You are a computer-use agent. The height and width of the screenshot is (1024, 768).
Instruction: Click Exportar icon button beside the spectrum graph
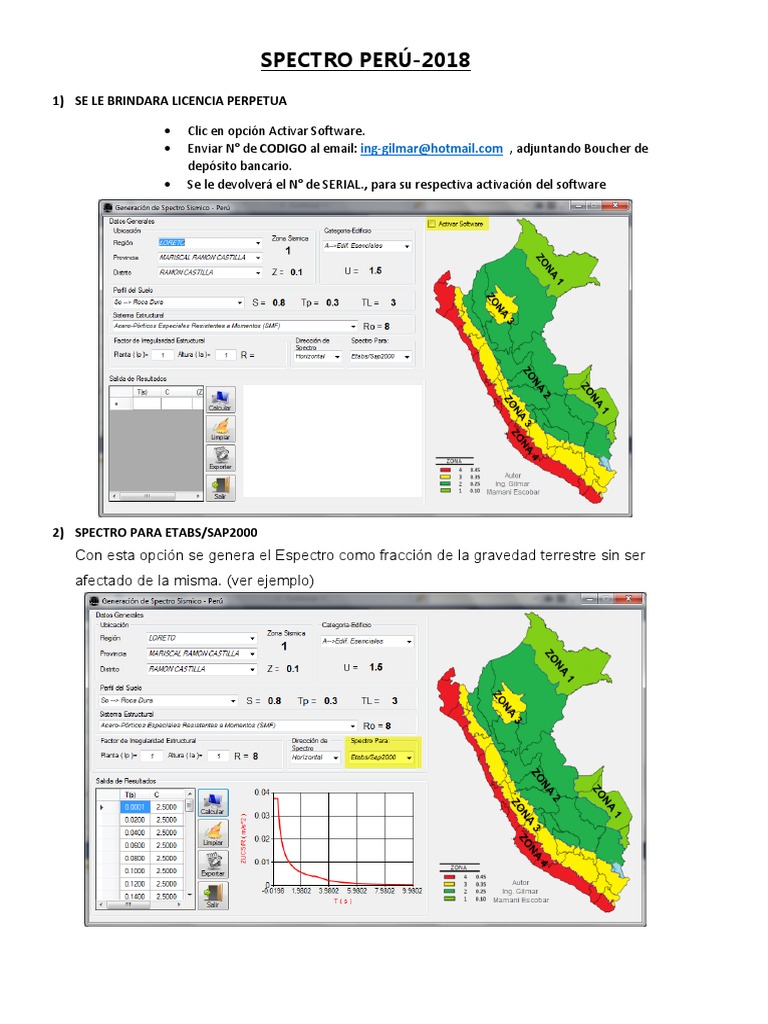pyautogui.click(x=213, y=865)
